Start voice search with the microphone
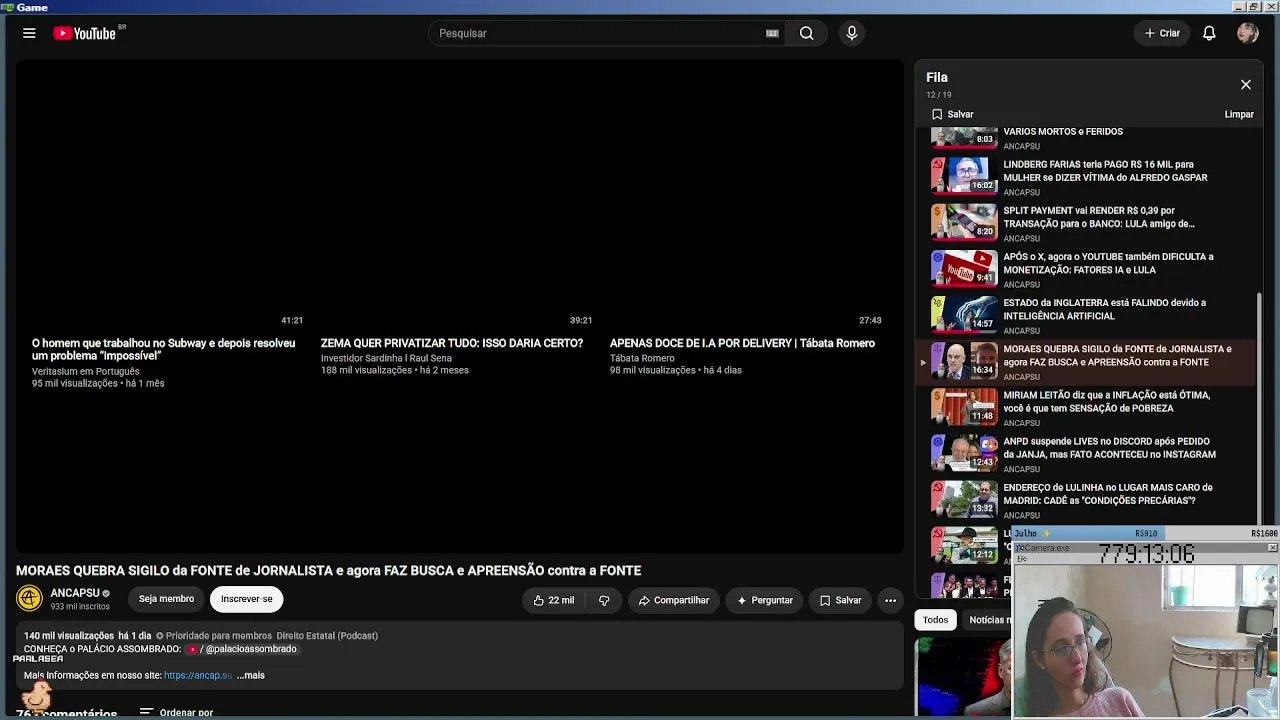The width and height of the screenshot is (1280, 720). pos(852,33)
